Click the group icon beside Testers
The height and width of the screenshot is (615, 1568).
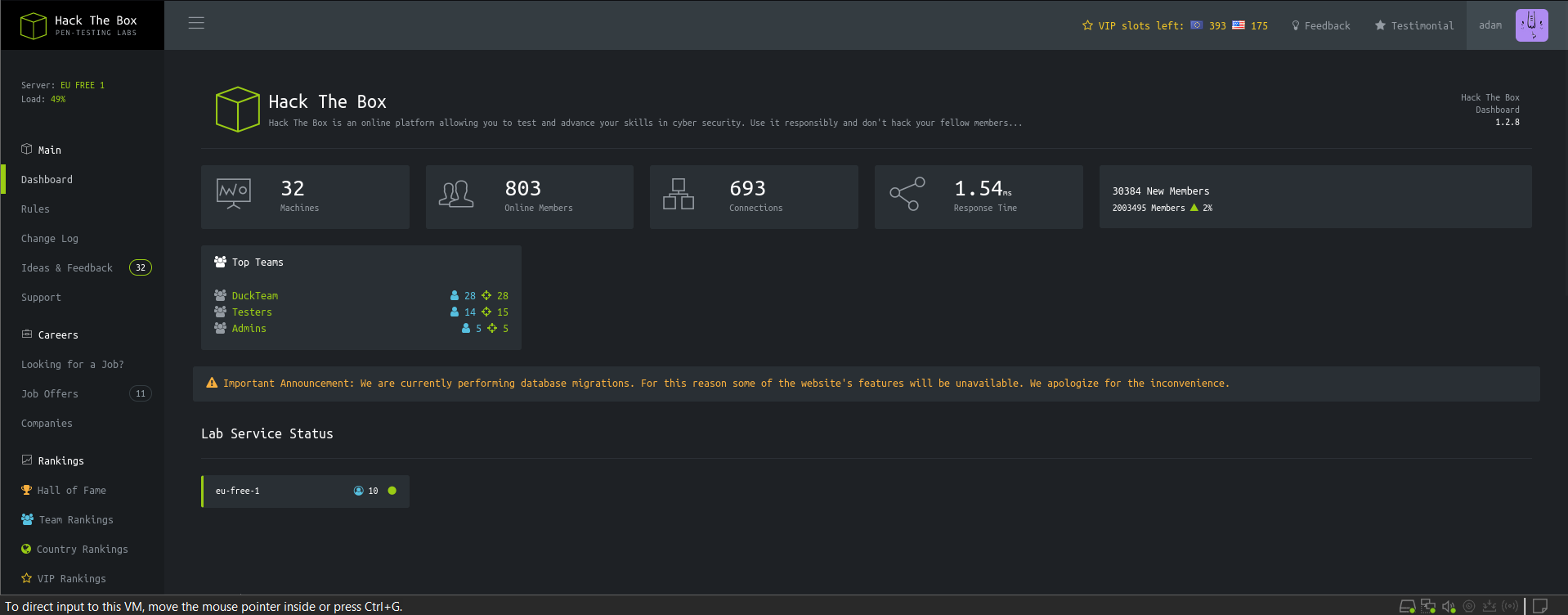220,312
